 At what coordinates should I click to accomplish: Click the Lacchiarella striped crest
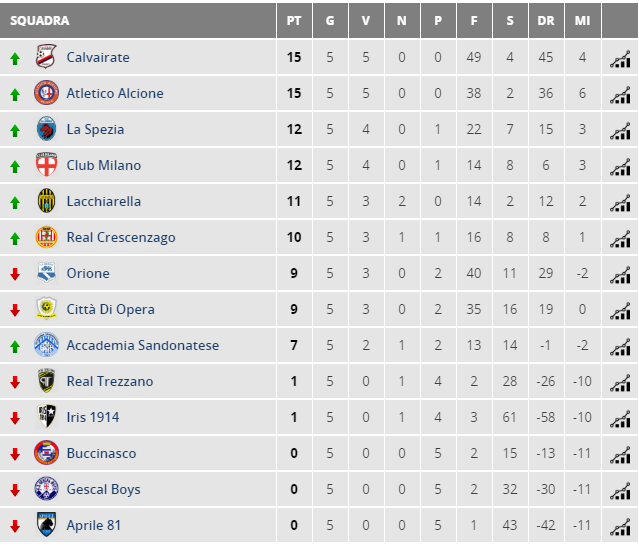click(x=46, y=201)
